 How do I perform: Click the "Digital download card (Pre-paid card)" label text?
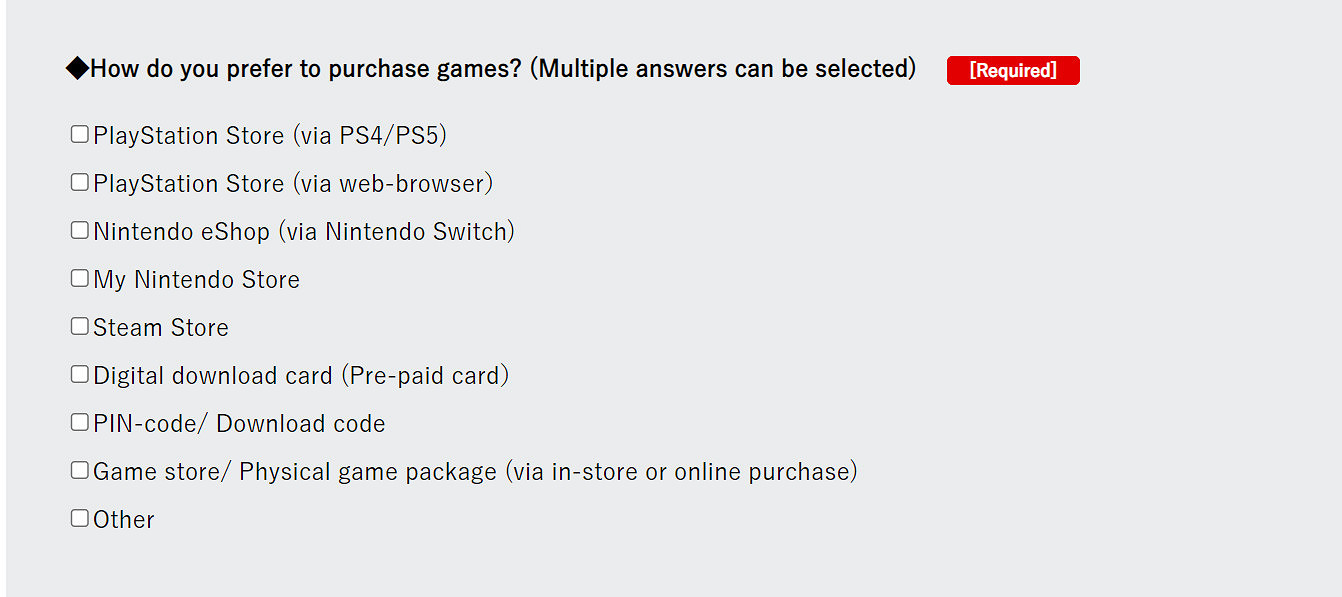click(x=301, y=376)
